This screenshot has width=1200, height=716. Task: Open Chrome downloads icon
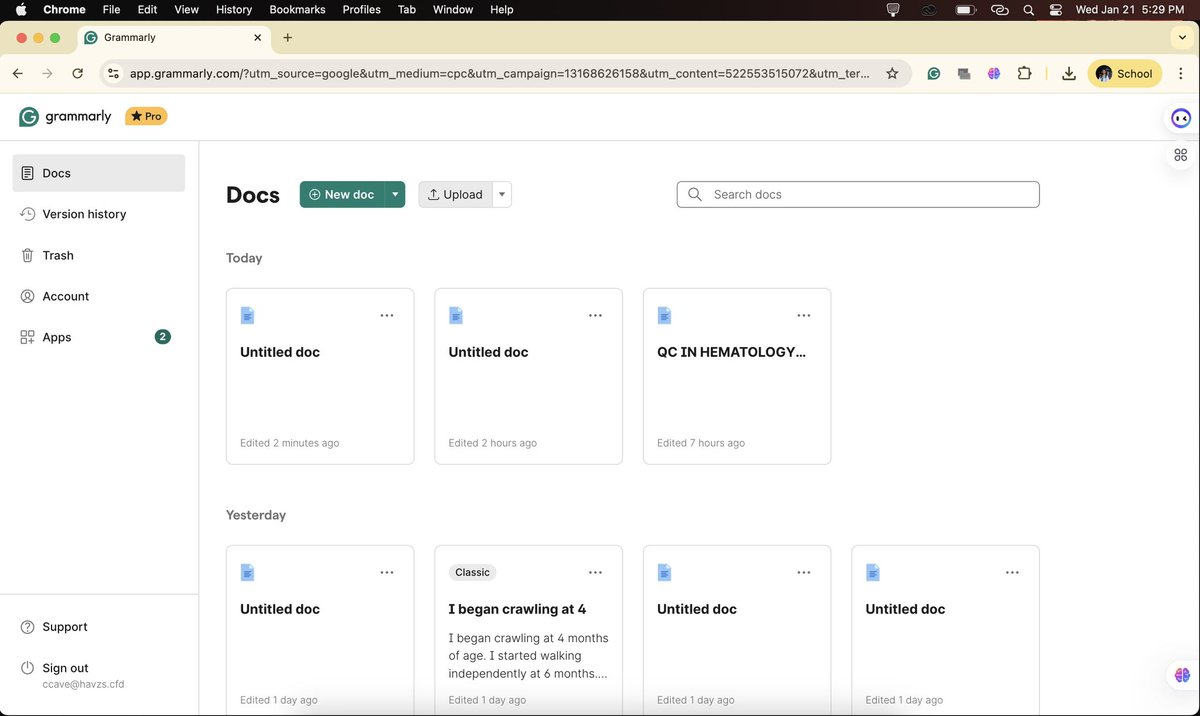(x=1069, y=73)
